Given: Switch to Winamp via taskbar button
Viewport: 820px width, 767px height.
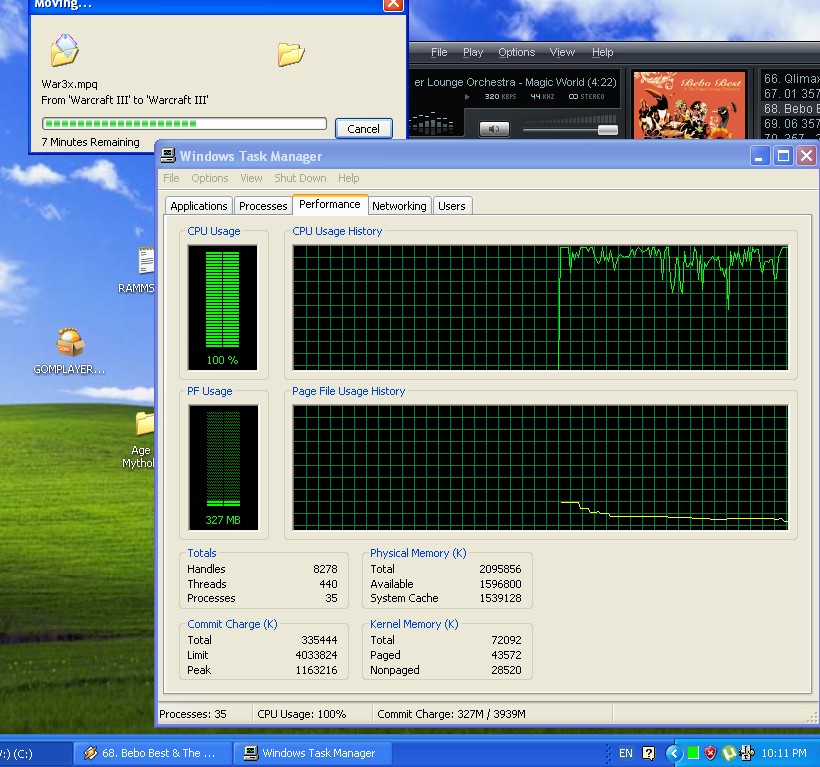Looking at the screenshot, I should 152,753.
